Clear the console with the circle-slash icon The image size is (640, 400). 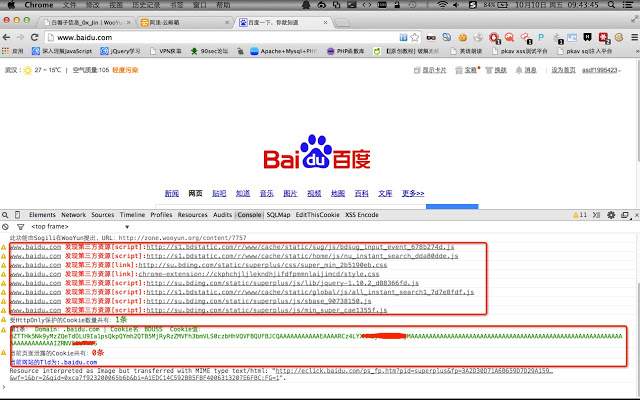click(5, 227)
